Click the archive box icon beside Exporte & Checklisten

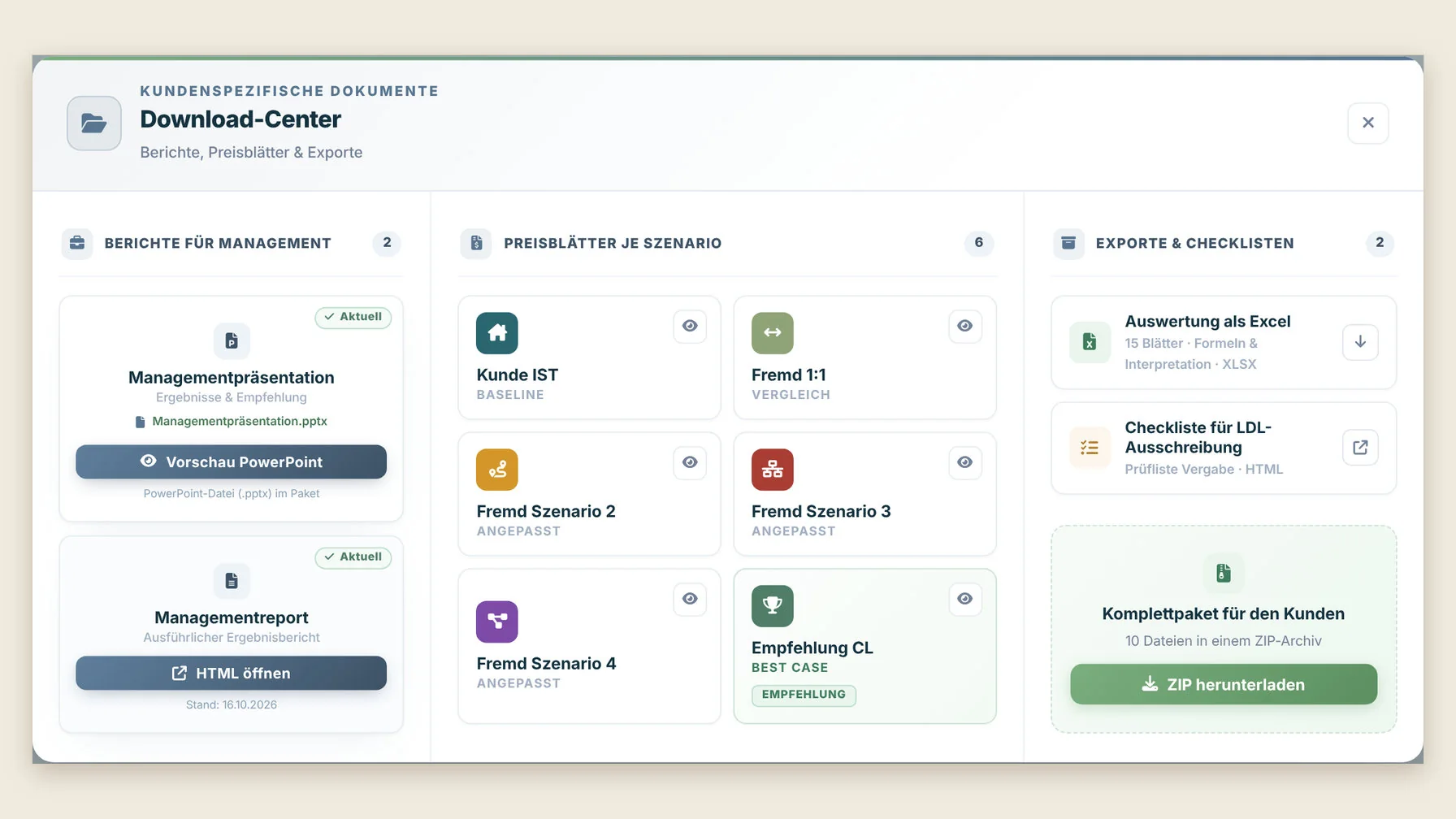tap(1068, 243)
